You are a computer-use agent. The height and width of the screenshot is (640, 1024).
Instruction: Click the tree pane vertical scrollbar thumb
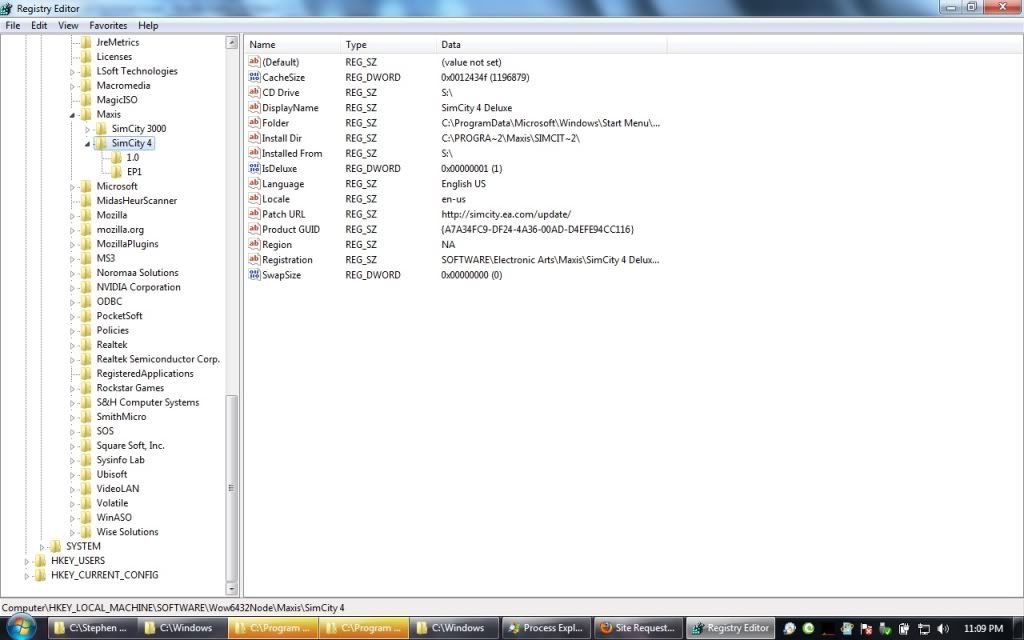tap(231, 488)
